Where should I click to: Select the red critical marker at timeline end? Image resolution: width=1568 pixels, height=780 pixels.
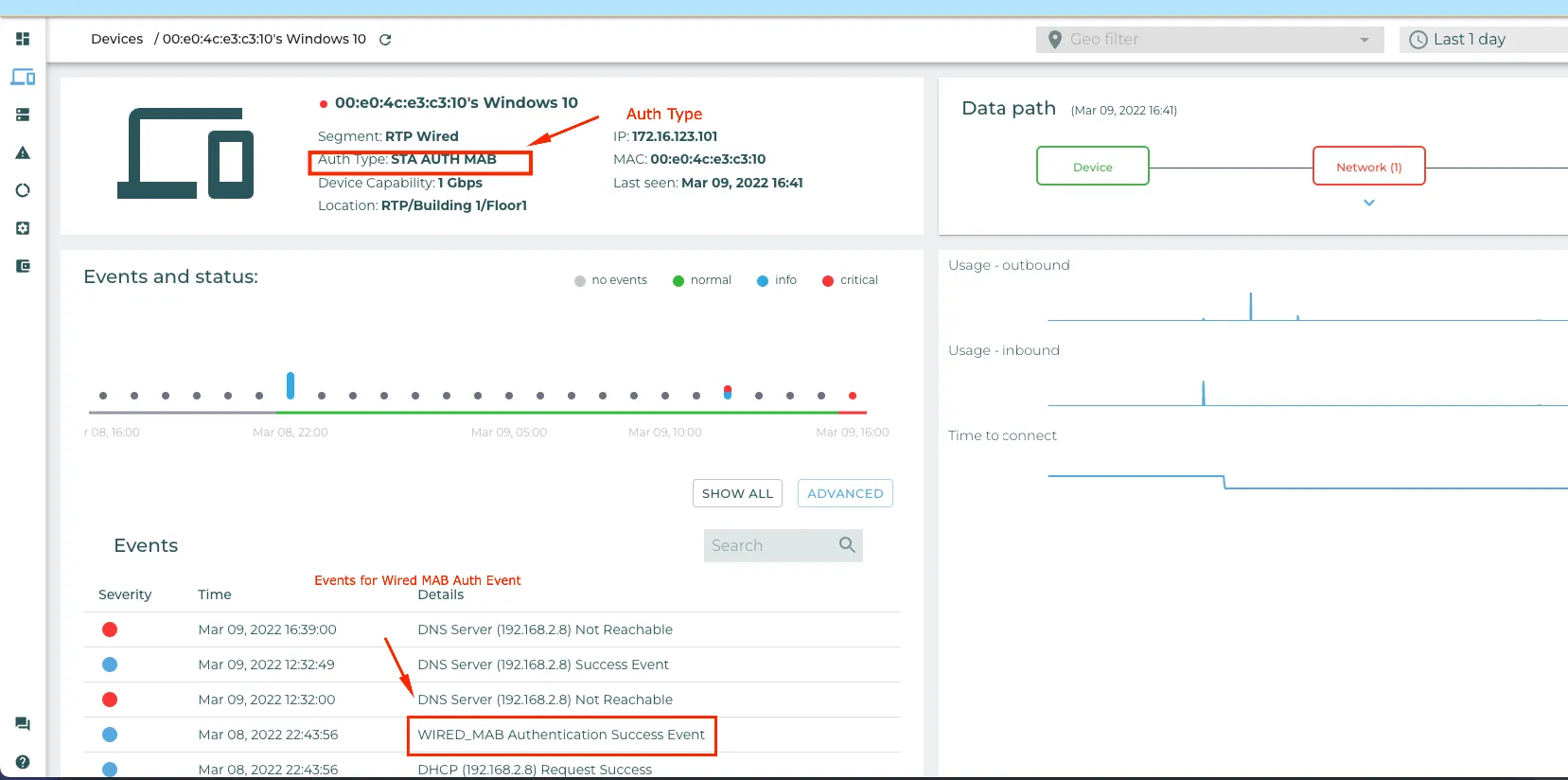click(x=853, y=396)
